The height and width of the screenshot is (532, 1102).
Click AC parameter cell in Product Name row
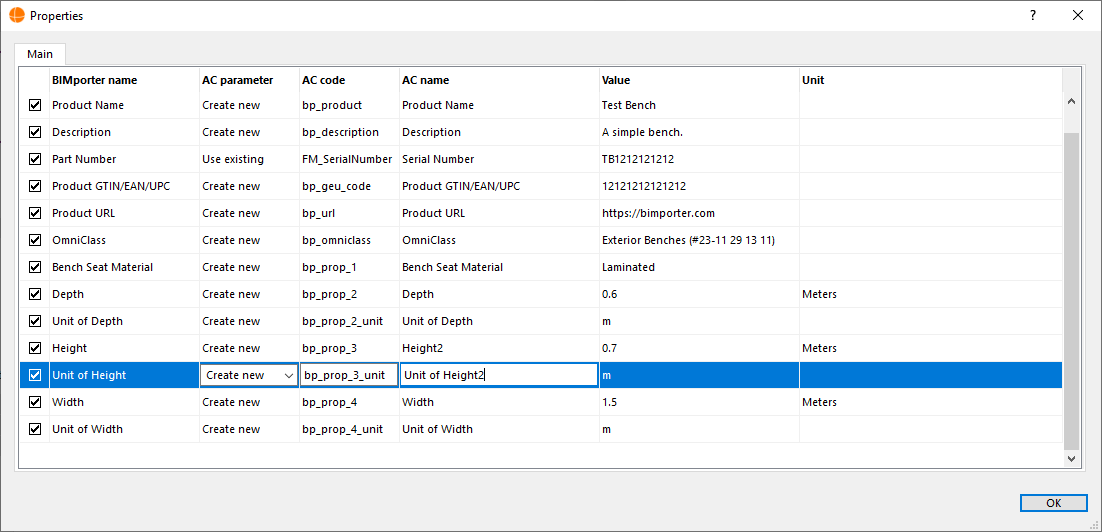coord(249,105)
